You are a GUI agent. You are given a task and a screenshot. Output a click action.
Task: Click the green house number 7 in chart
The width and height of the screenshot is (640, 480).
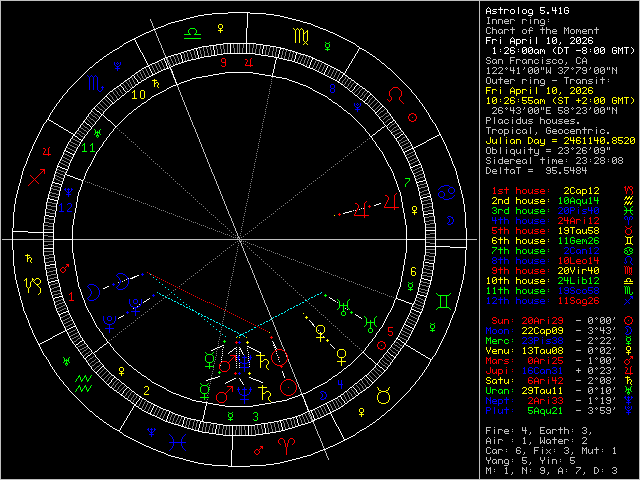[407, 182]
